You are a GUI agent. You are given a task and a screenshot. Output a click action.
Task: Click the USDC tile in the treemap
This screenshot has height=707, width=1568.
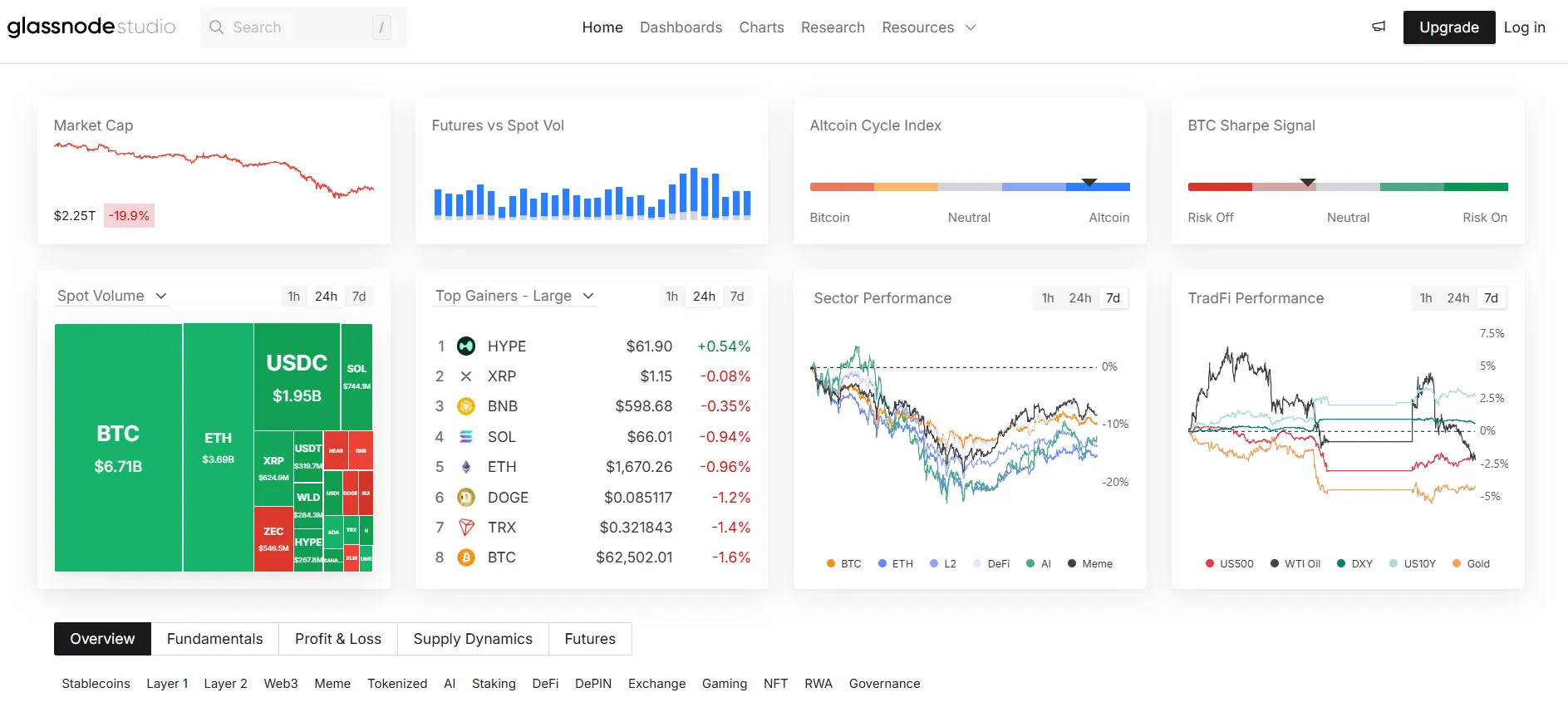297,376
